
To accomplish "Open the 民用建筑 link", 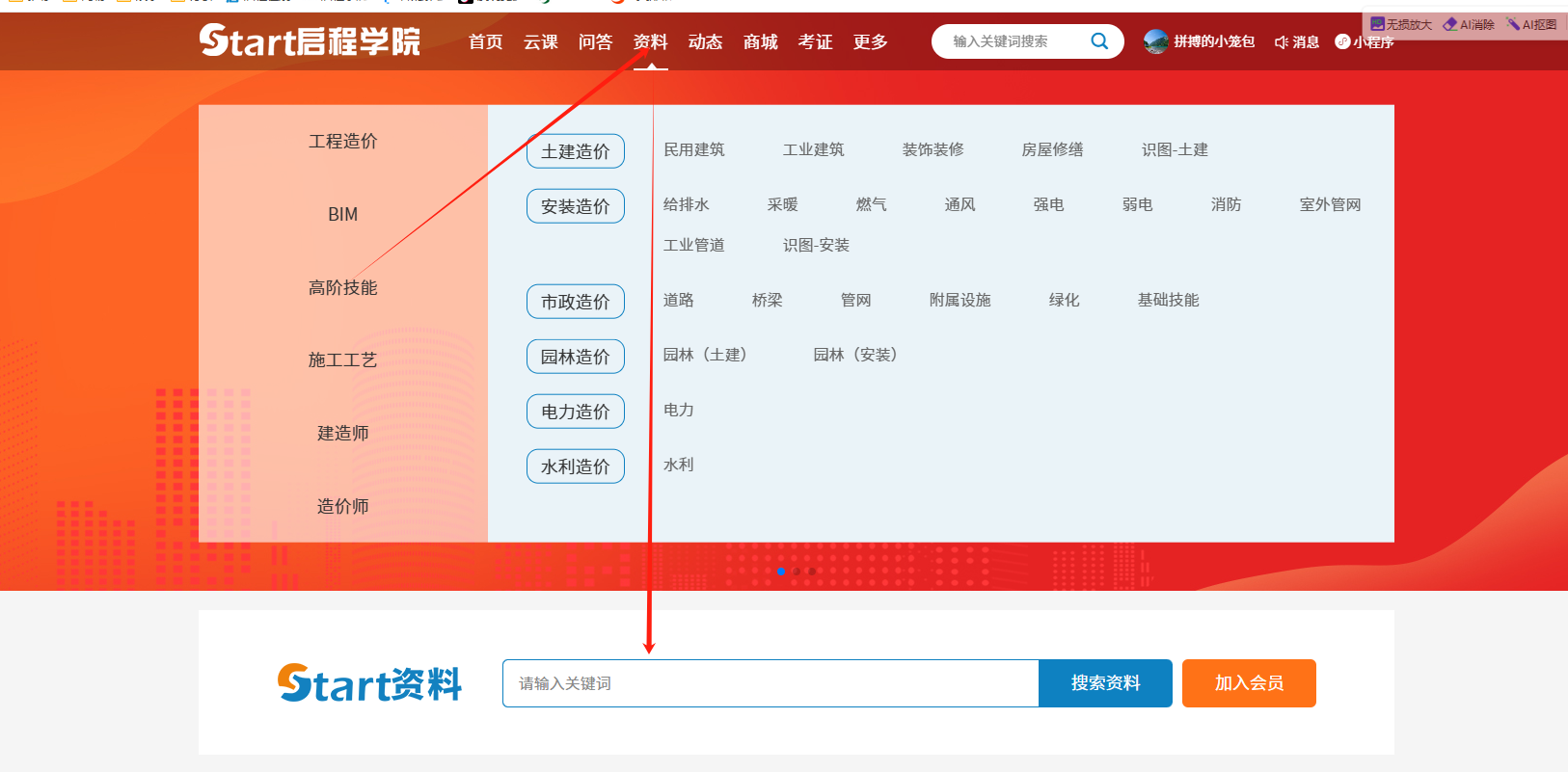I will pos(694,149).
